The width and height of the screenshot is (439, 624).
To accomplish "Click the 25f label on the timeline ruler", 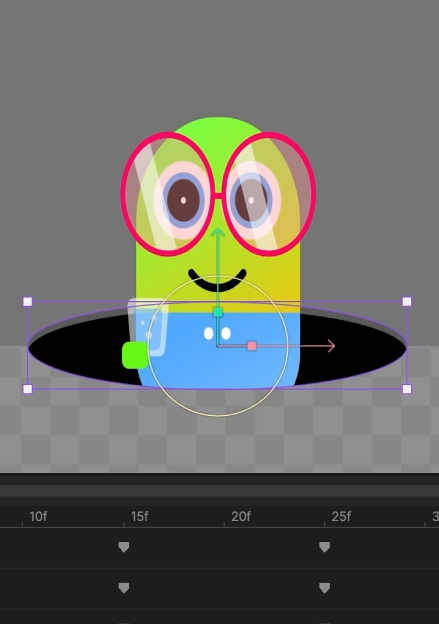I will (341, 517).
